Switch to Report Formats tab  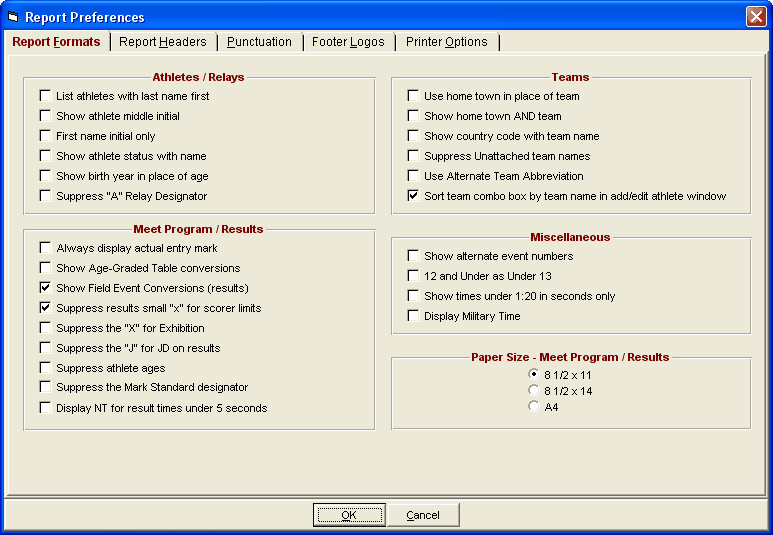[x=56, y=42]
